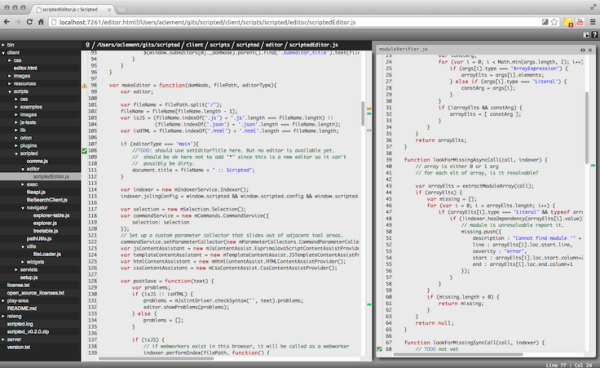The width and height of the screenshot is (600, 368).
Task: Expand the bin folder
Action: click(x=3, y=45)
